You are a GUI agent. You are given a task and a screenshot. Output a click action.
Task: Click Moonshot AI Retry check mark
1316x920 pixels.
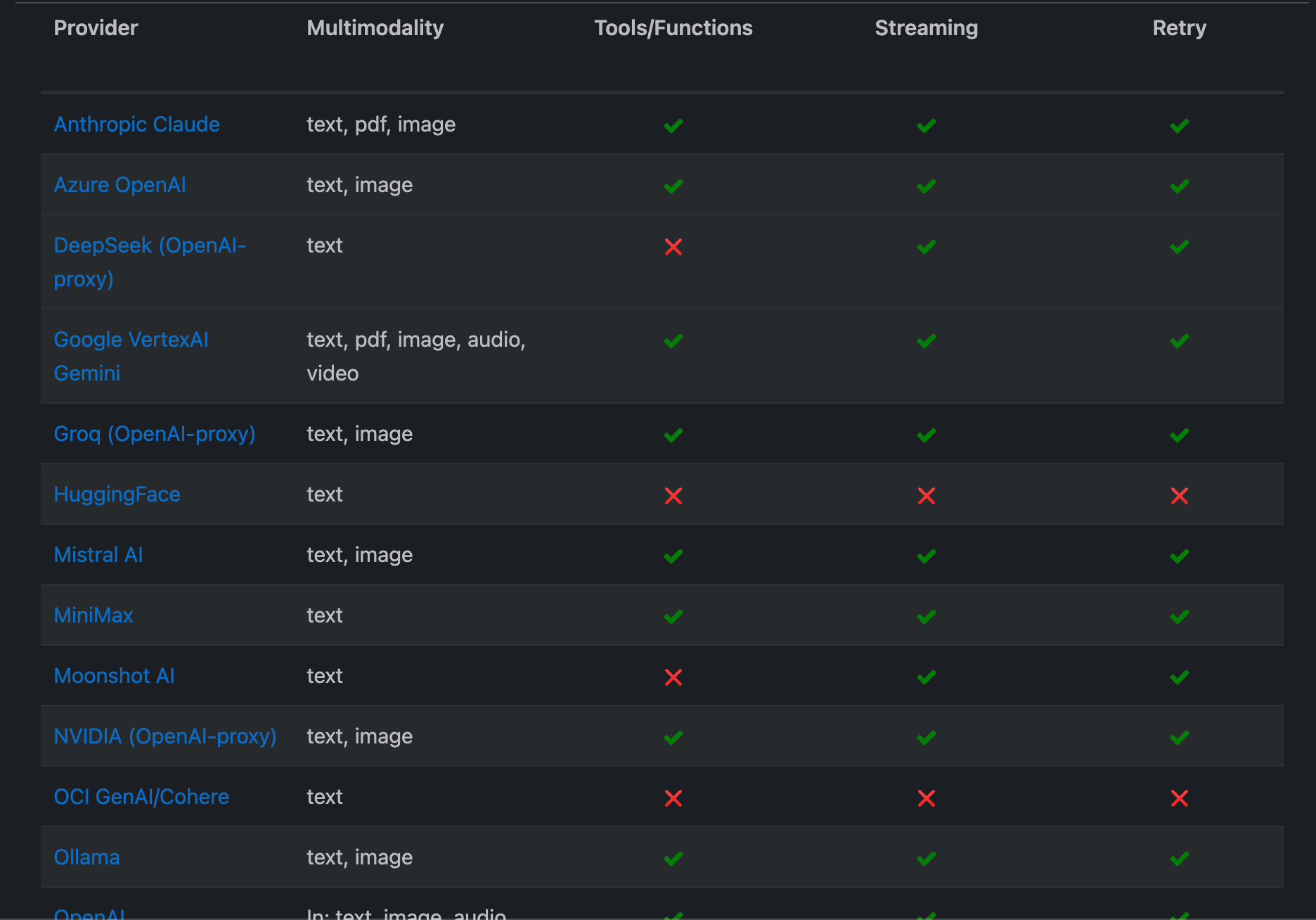[1180, 677]
